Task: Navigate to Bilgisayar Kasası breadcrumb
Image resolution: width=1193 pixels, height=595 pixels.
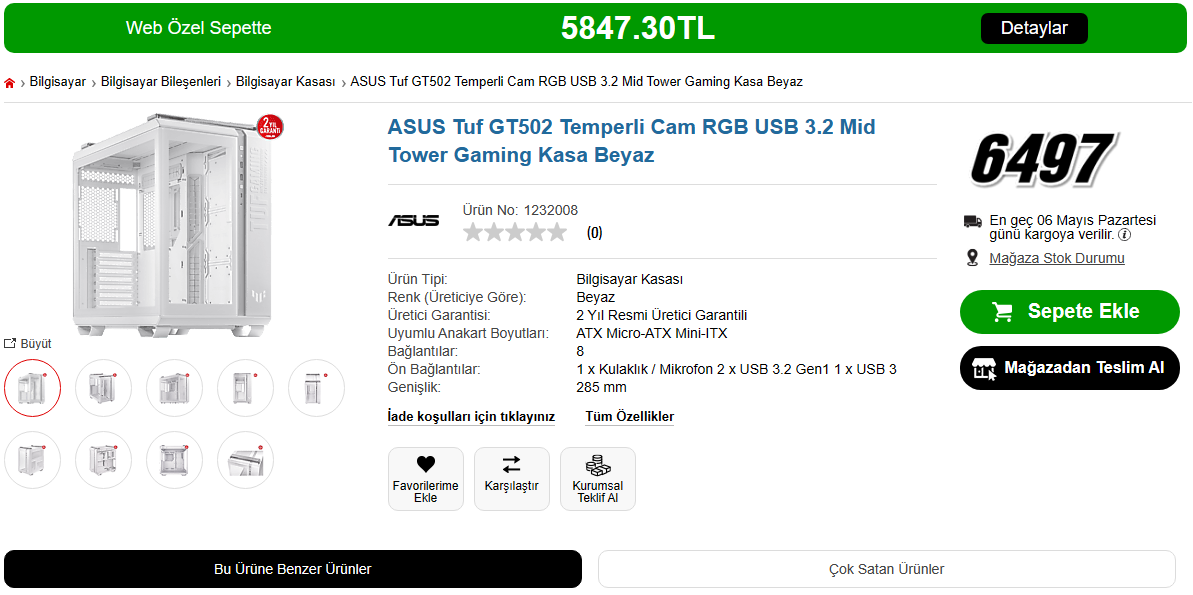Action: pos(285,82)
